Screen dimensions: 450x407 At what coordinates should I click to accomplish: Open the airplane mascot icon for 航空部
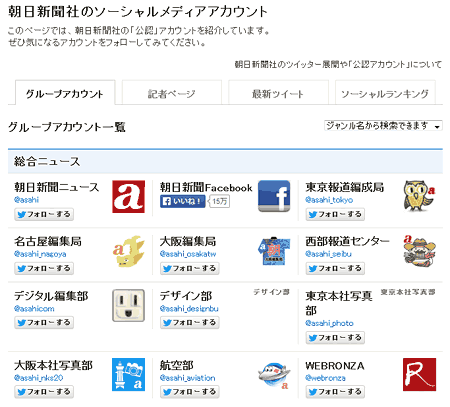point(274,375)
